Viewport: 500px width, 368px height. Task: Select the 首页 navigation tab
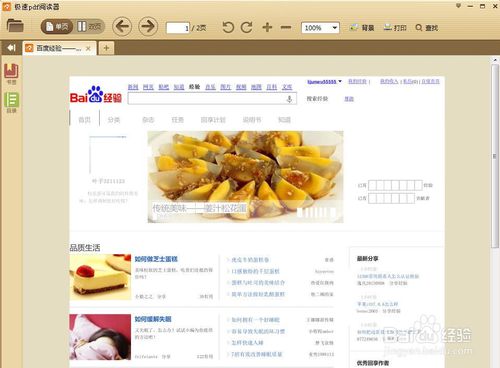click(x=84, y=120)
